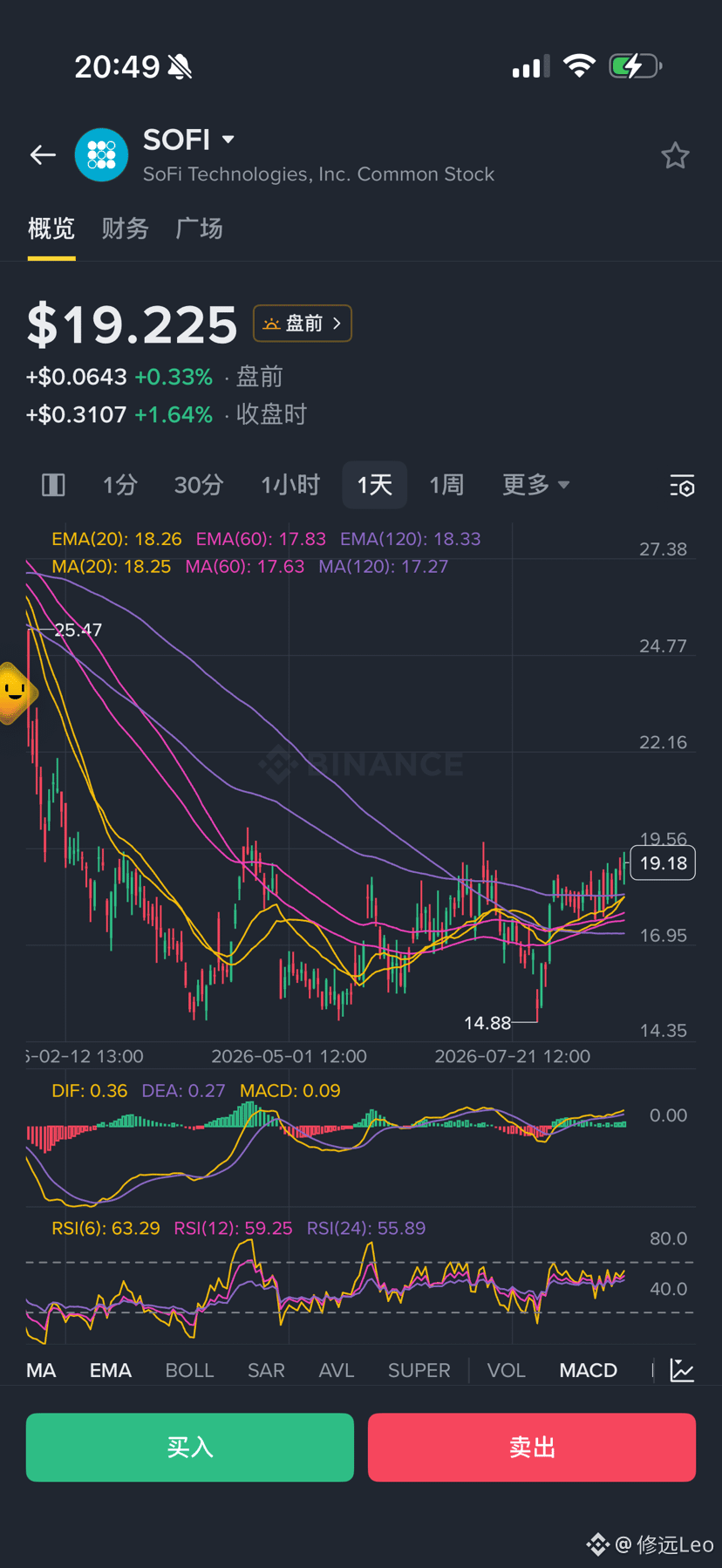This screenshot has height=1568, width=722.
Task: Toggle the chart layout split icon
Action: pos(53,485)
